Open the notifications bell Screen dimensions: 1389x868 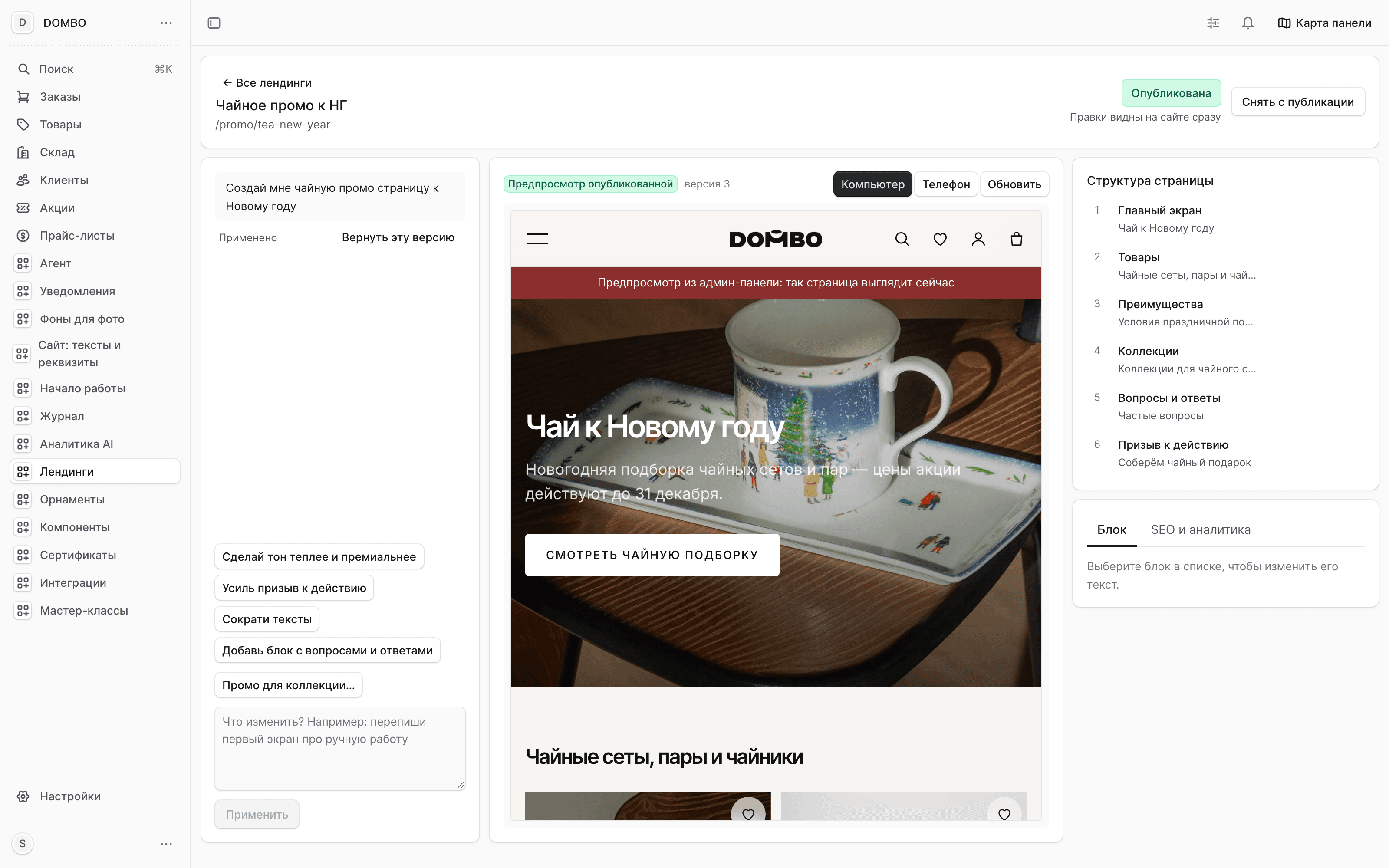[x=1248, y=23]
